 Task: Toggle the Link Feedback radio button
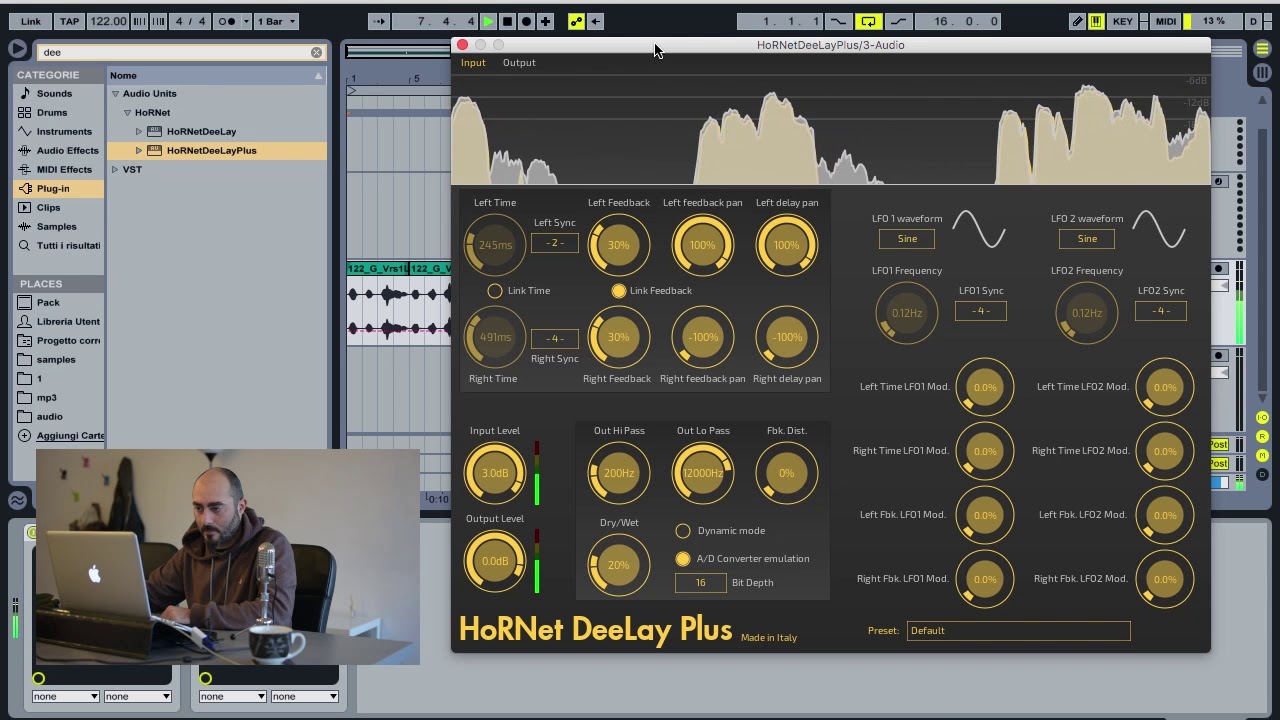pos(619,291)
